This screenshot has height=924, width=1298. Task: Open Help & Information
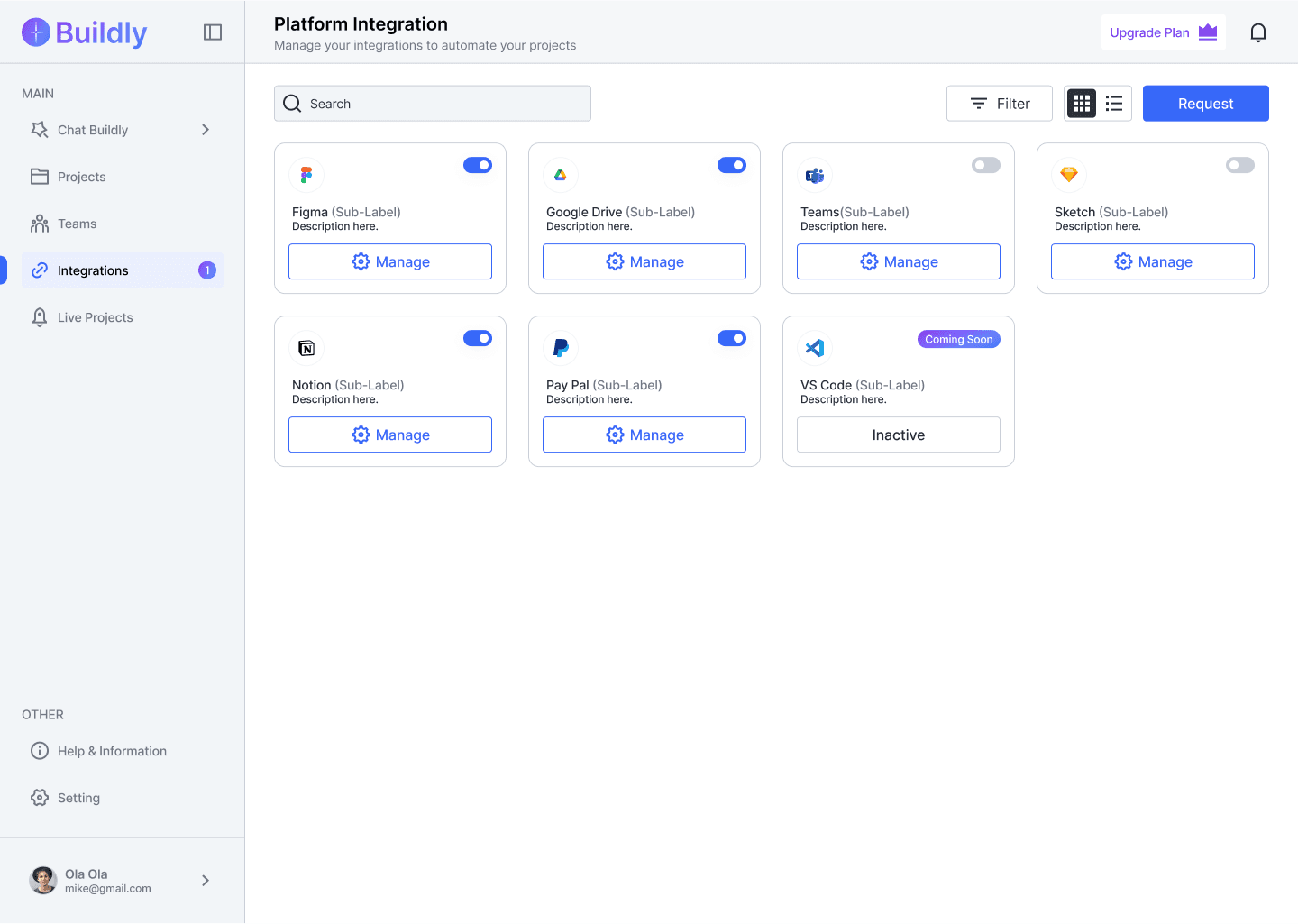123,751
